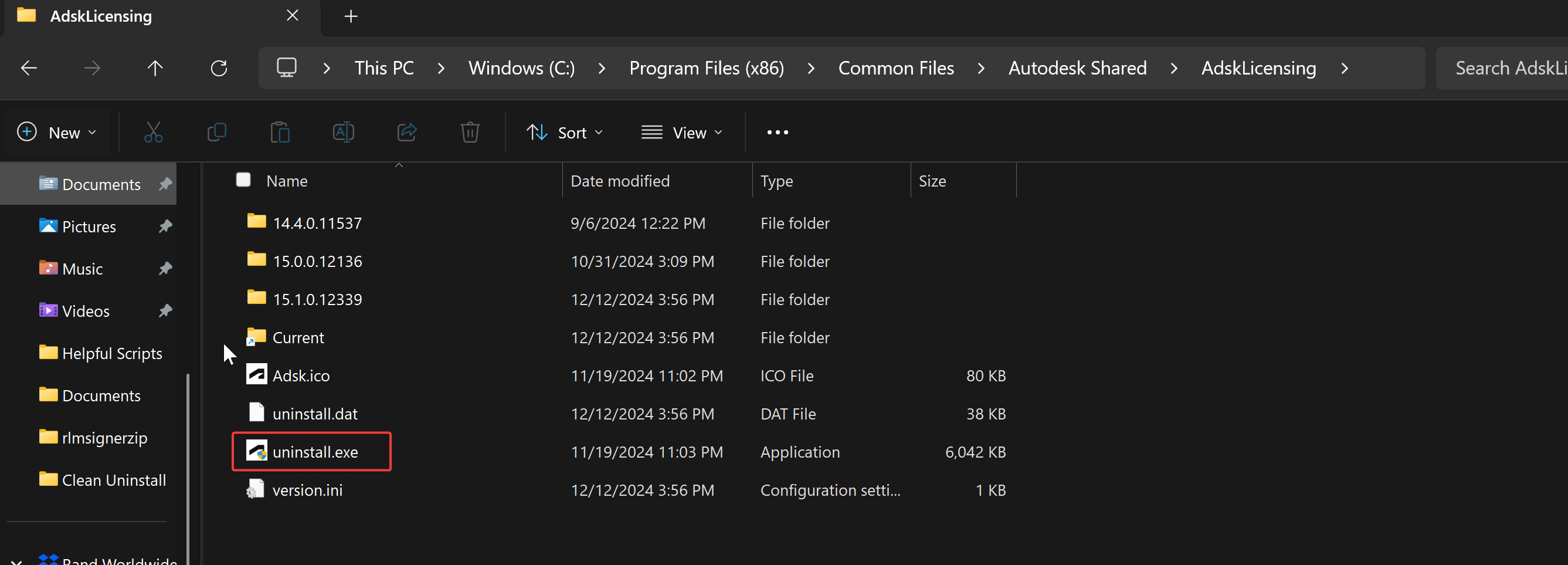Sort by Date modified column header

pyautogui.click(x=620, y=181)
